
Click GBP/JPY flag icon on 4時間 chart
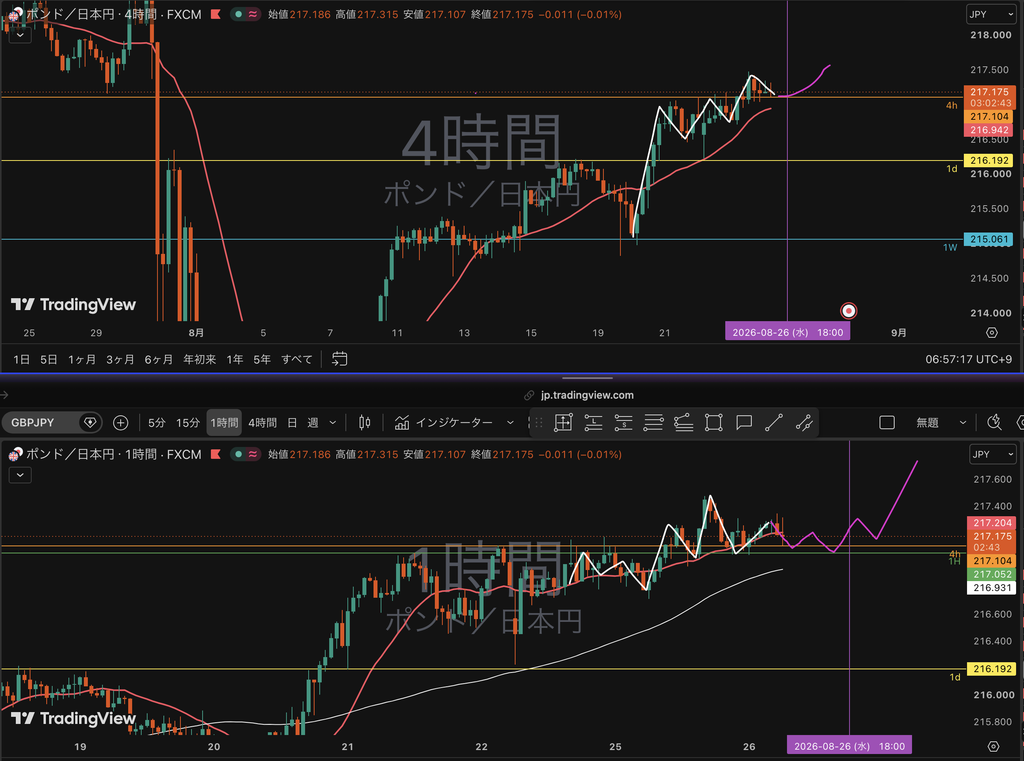pyautogui.click(x=14, y=14)
